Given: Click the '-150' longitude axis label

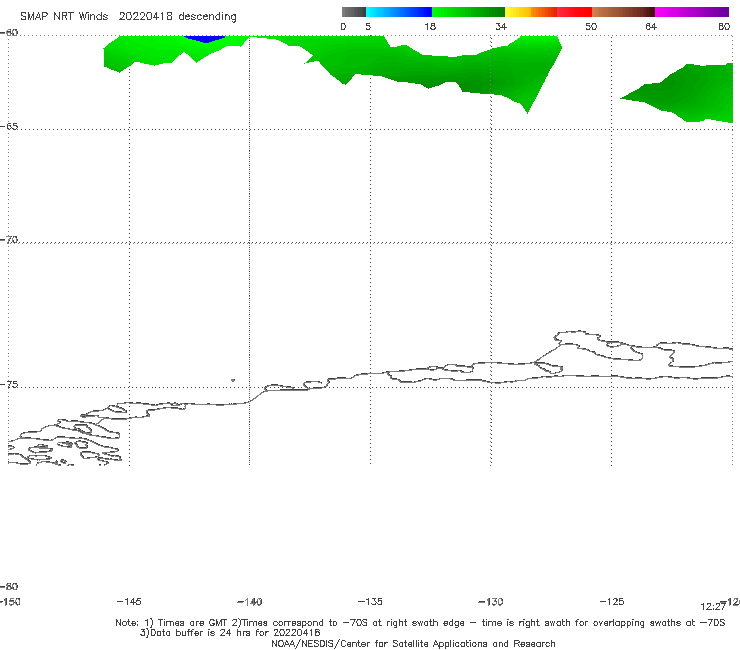Looking at the screenshot, I should pos(10,602).
